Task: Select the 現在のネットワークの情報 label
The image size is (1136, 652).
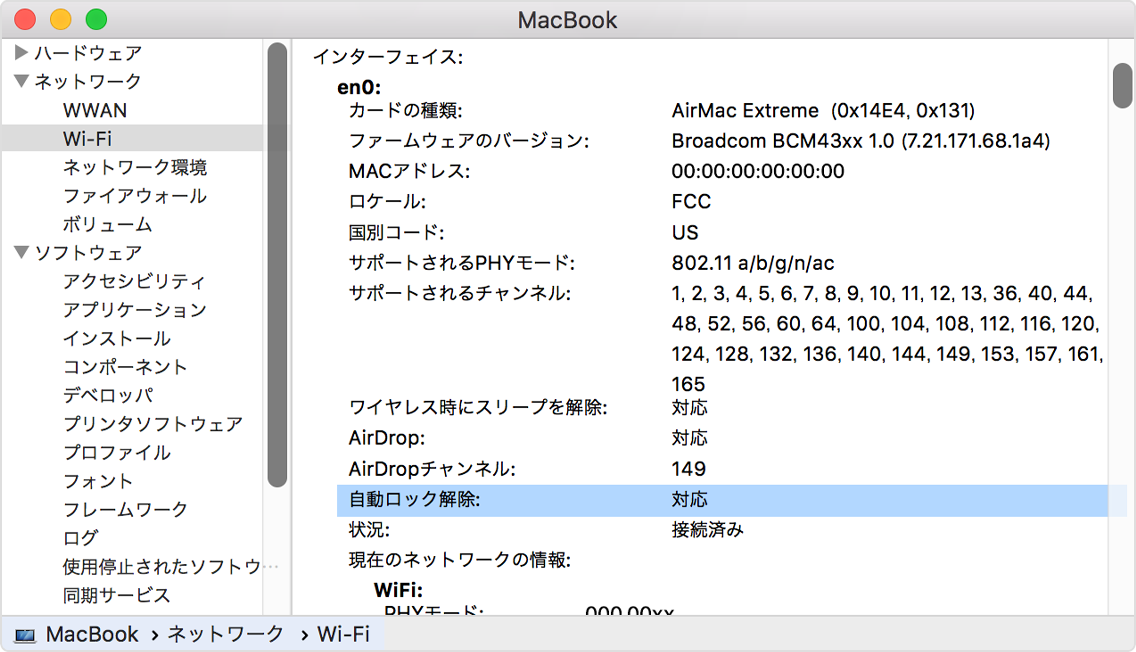Action: pos(460,560)
